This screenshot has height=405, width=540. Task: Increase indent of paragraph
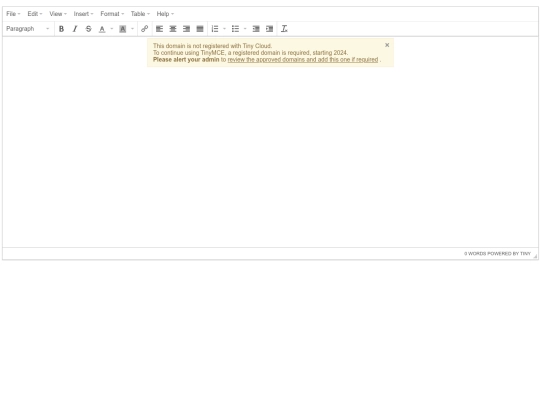pyautogui.click(x=270, y=29)
